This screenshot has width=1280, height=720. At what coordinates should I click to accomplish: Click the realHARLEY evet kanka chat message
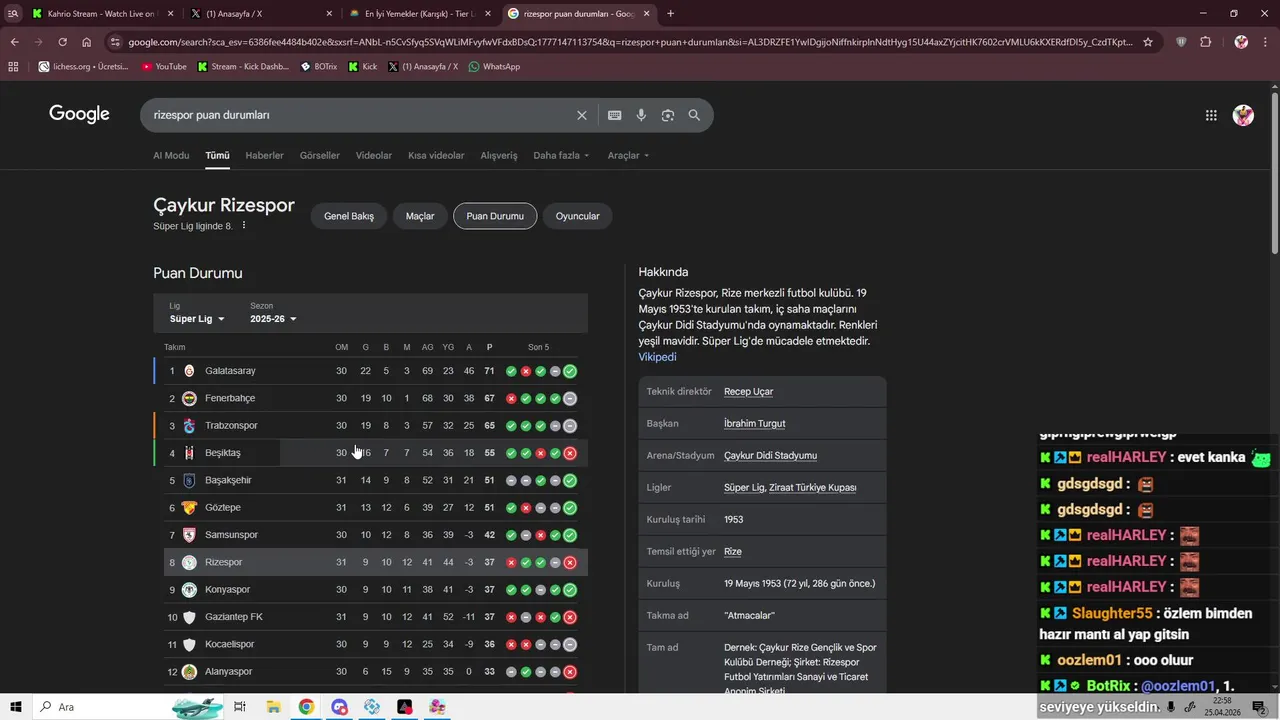pos(1155,457)
